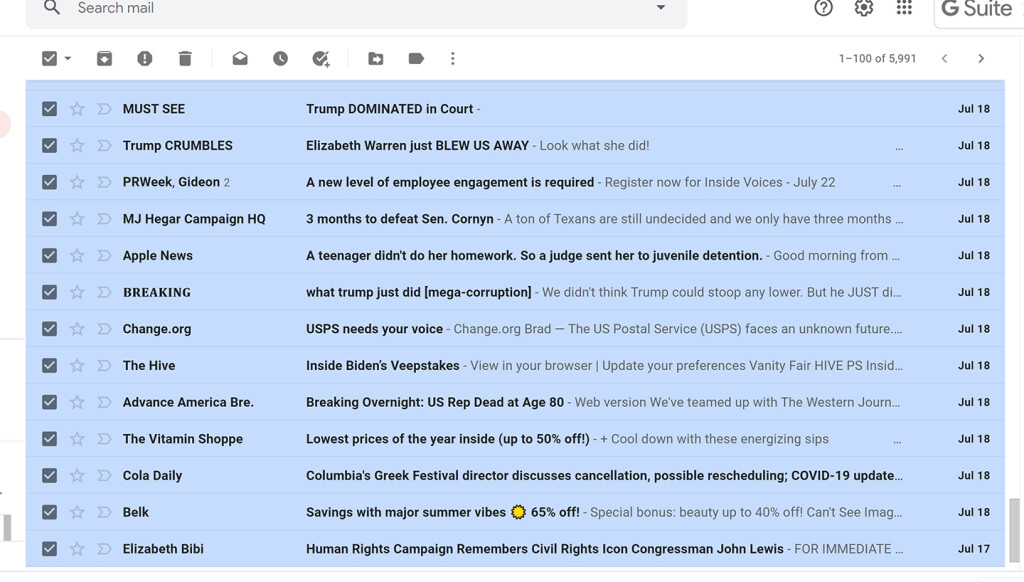Image resolution: width=1024 pixels, height=582 pixels.
Task: Open the Google apps grid
Action: [x=904, y=8]
